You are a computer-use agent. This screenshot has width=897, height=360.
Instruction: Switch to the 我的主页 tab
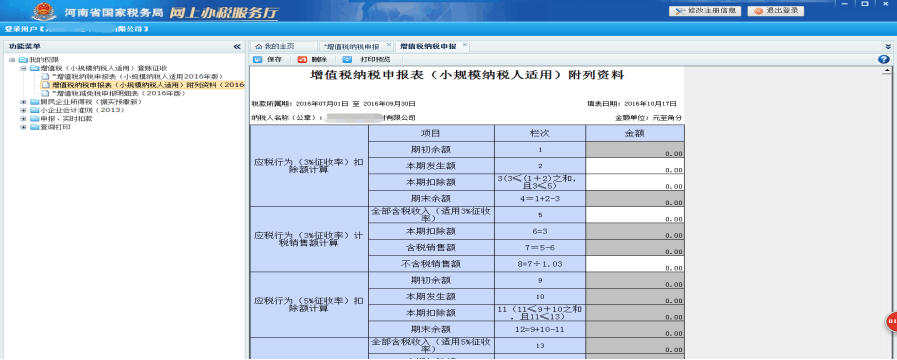283,46
